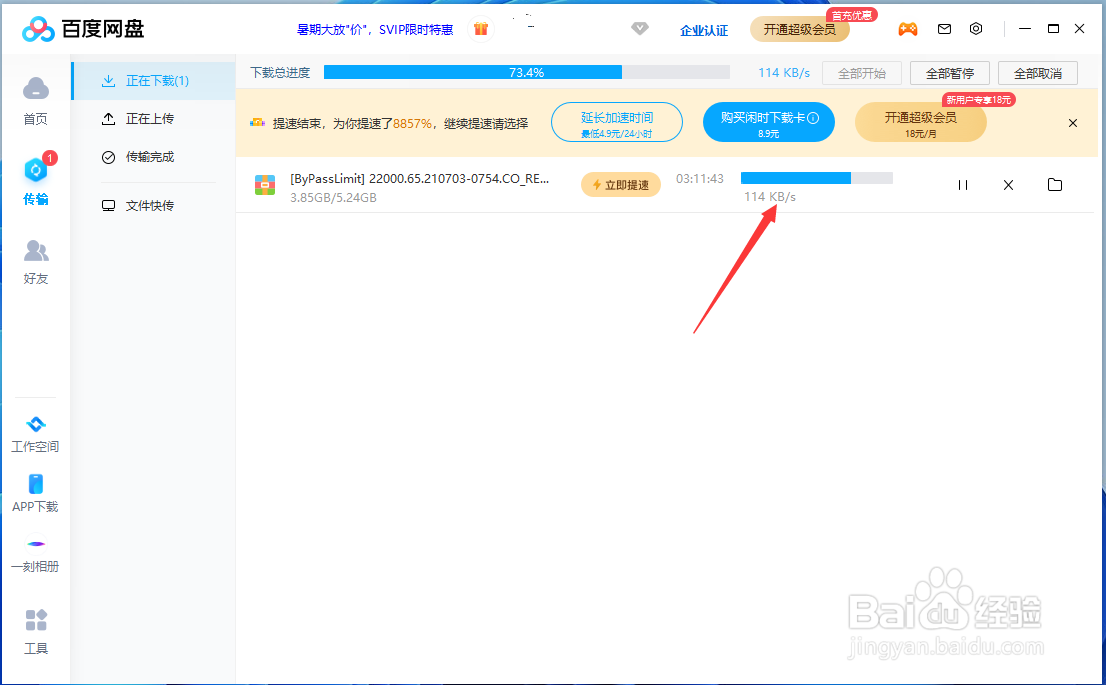This screenshot has height=685, width=1106.
Task: Dismiss the speed promotion banner
Action: (x=1072, y=122)
